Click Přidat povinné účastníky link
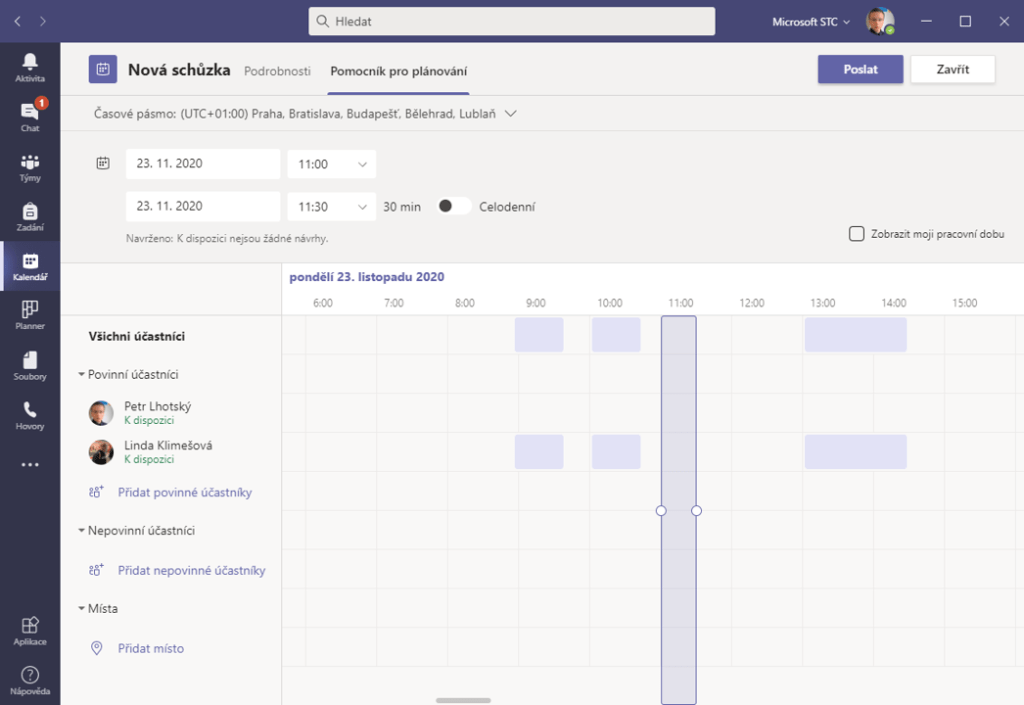 tap(184, 492)
